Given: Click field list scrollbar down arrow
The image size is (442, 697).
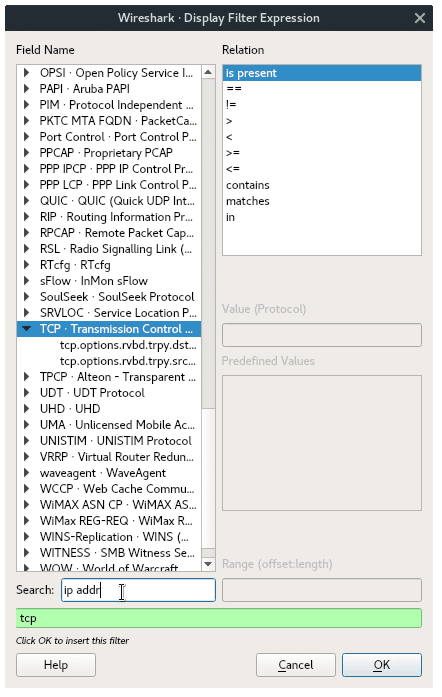Looking at the screenshot, I should point(208,565).
